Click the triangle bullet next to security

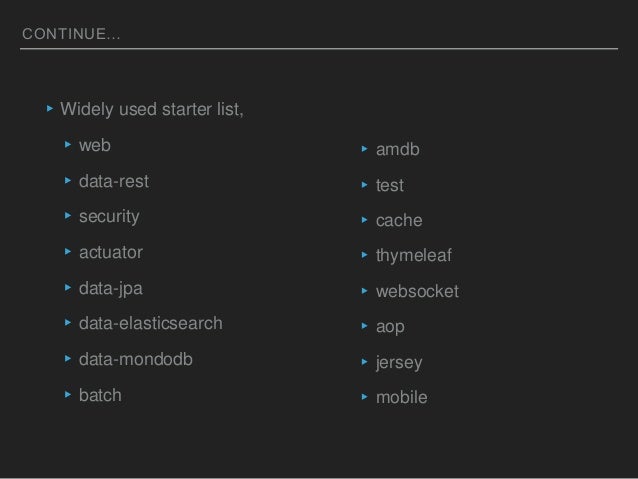[68, 216]
